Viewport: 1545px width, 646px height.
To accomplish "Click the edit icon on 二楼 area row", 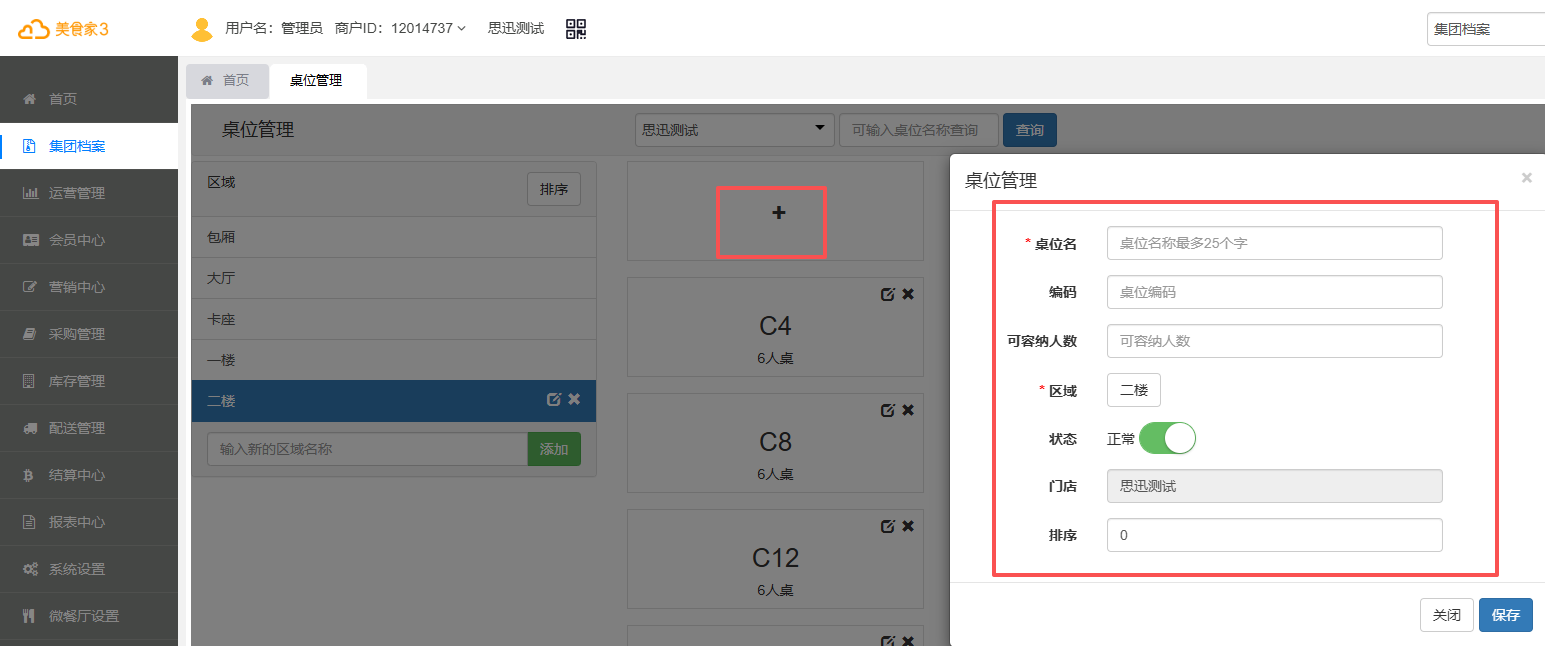I will coord(554,399).
